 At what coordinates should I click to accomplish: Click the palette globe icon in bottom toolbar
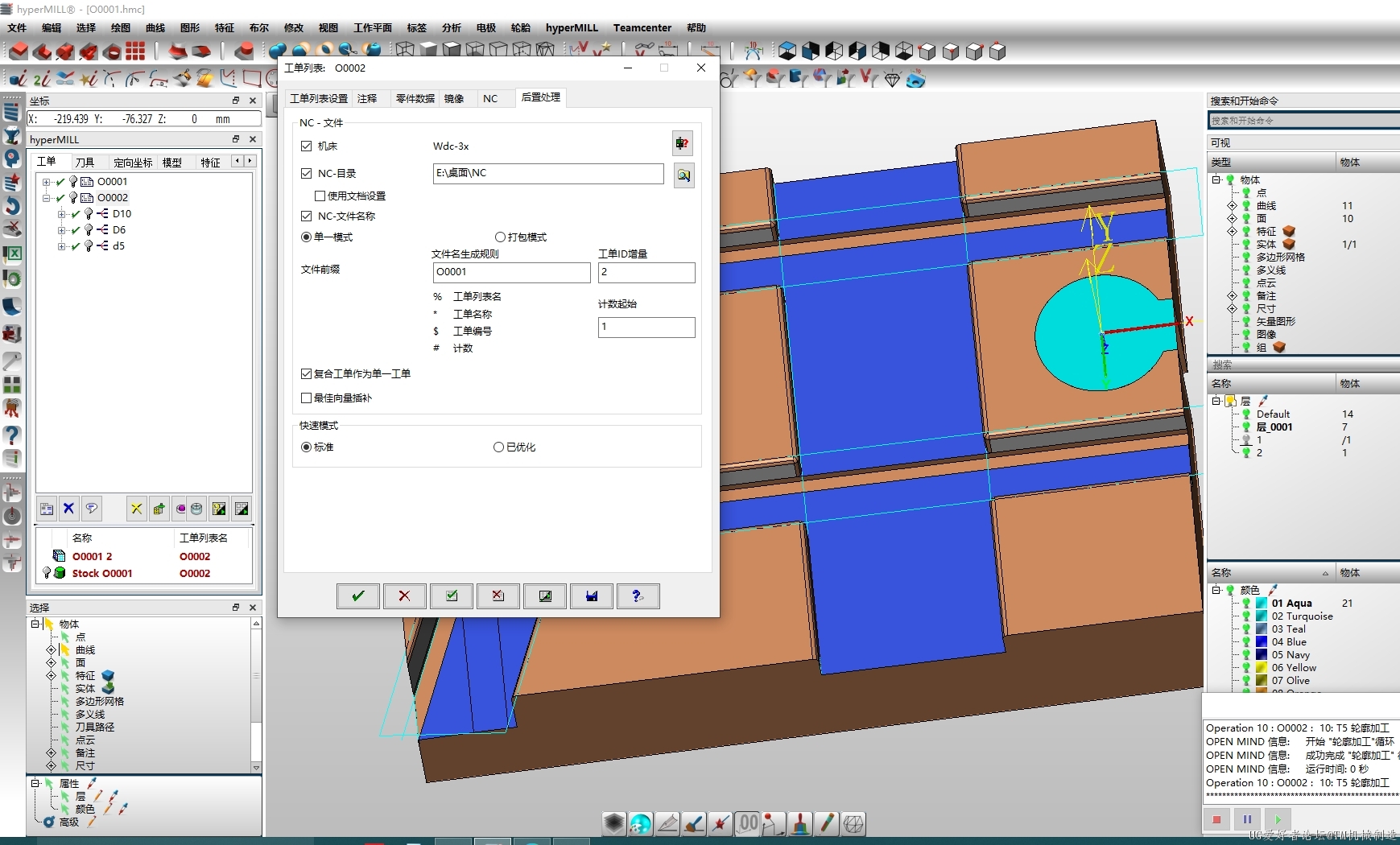pos(641,823)
